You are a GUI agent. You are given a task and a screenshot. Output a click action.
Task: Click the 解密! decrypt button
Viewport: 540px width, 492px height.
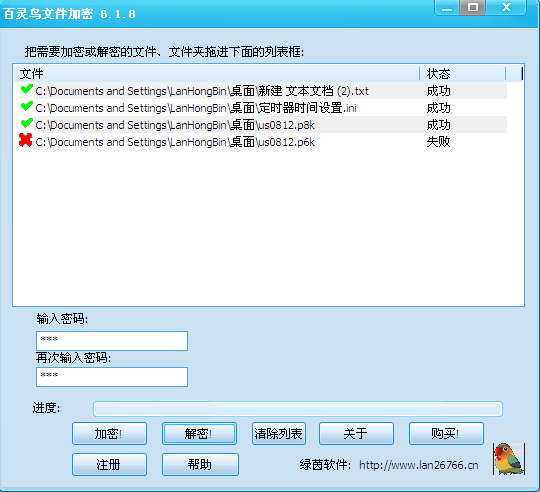click(x=199, y=433)
